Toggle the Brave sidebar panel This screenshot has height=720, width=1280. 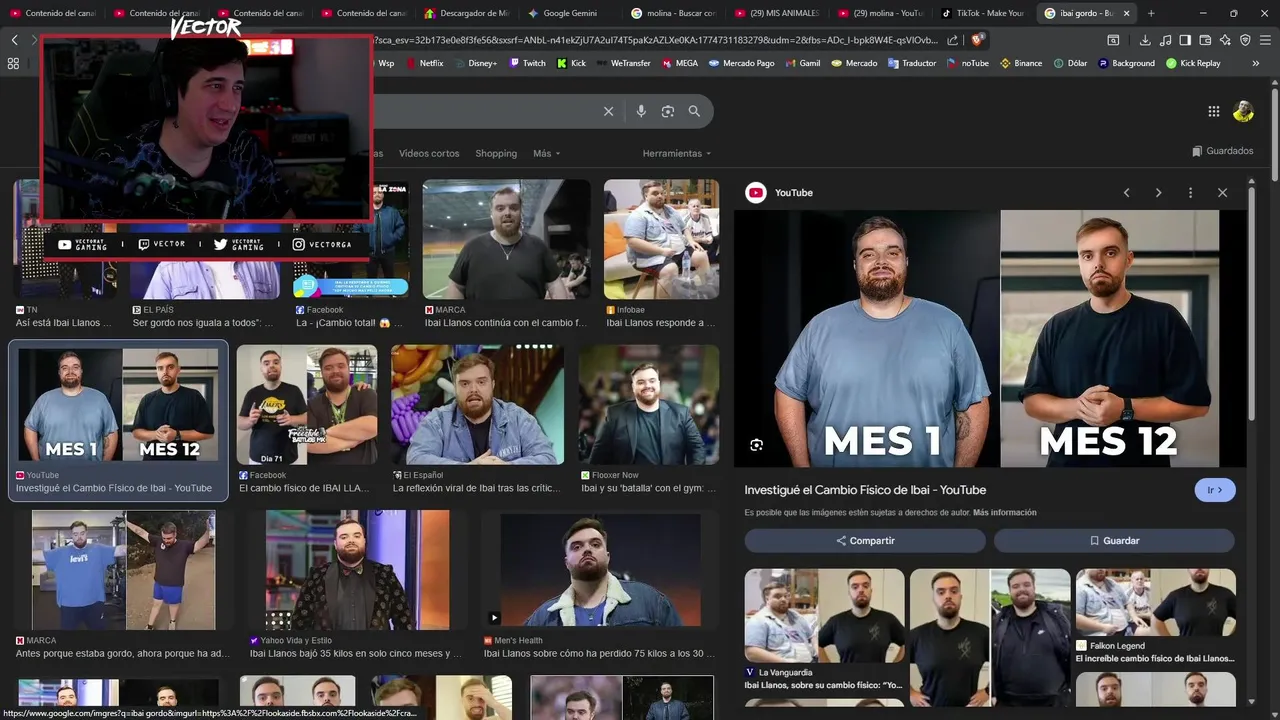click(1185, 40)
